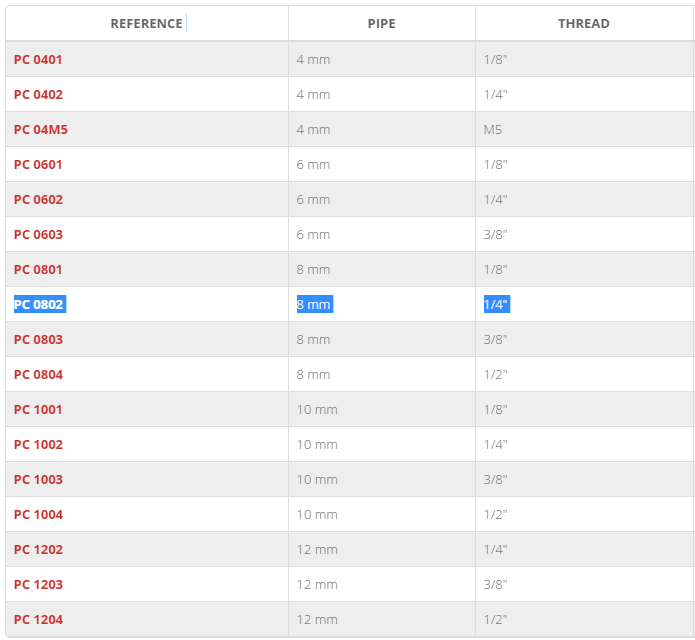The image size is (695, 640).
Task: Open the PC 0603 product reference
Action: coord(39,234)
